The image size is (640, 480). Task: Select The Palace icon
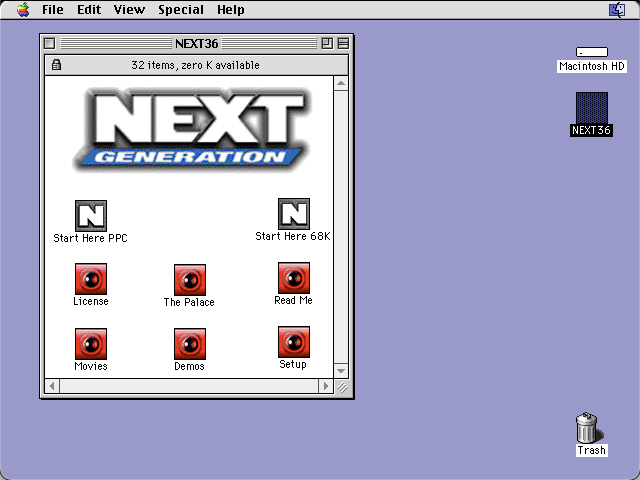[x=190, y=280]
